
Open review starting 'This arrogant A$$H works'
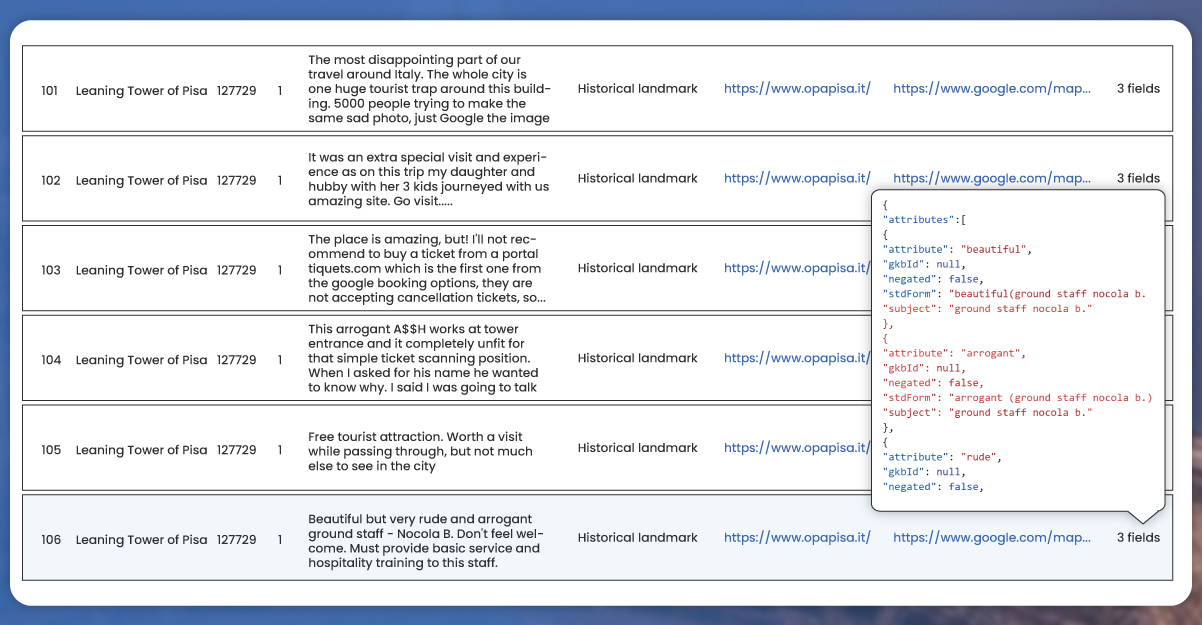tap(423, 358)
